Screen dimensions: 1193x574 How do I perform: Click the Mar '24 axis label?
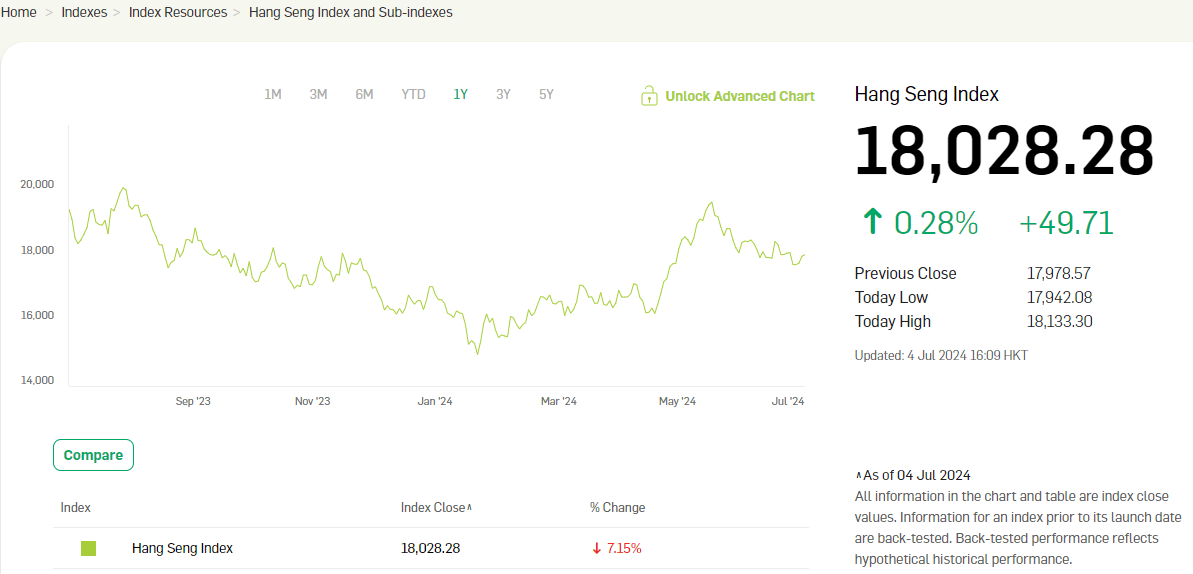[x=558, y=401]
